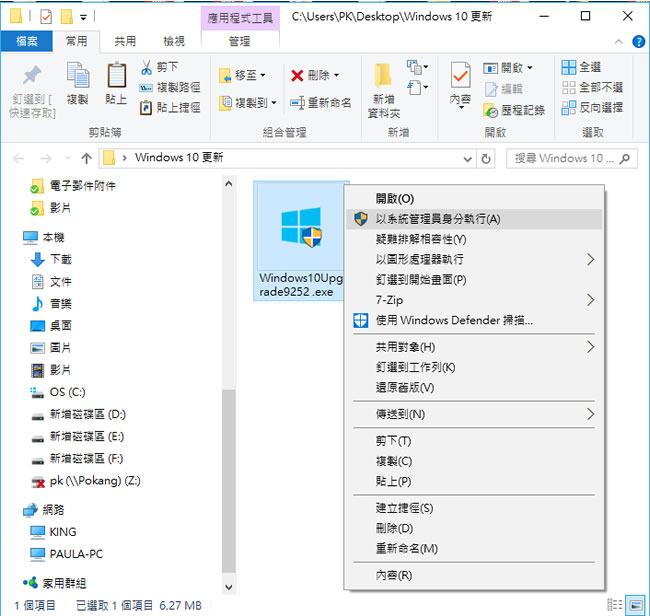Click the address bar path field

click(285, 158)
